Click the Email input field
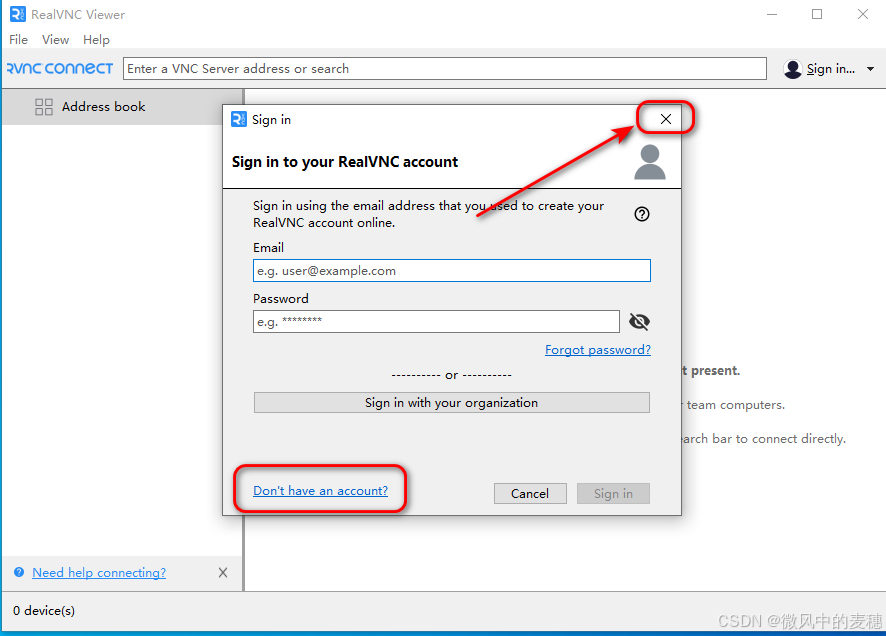886x636 pixels. pyautogui.click(x=451, y=271)
